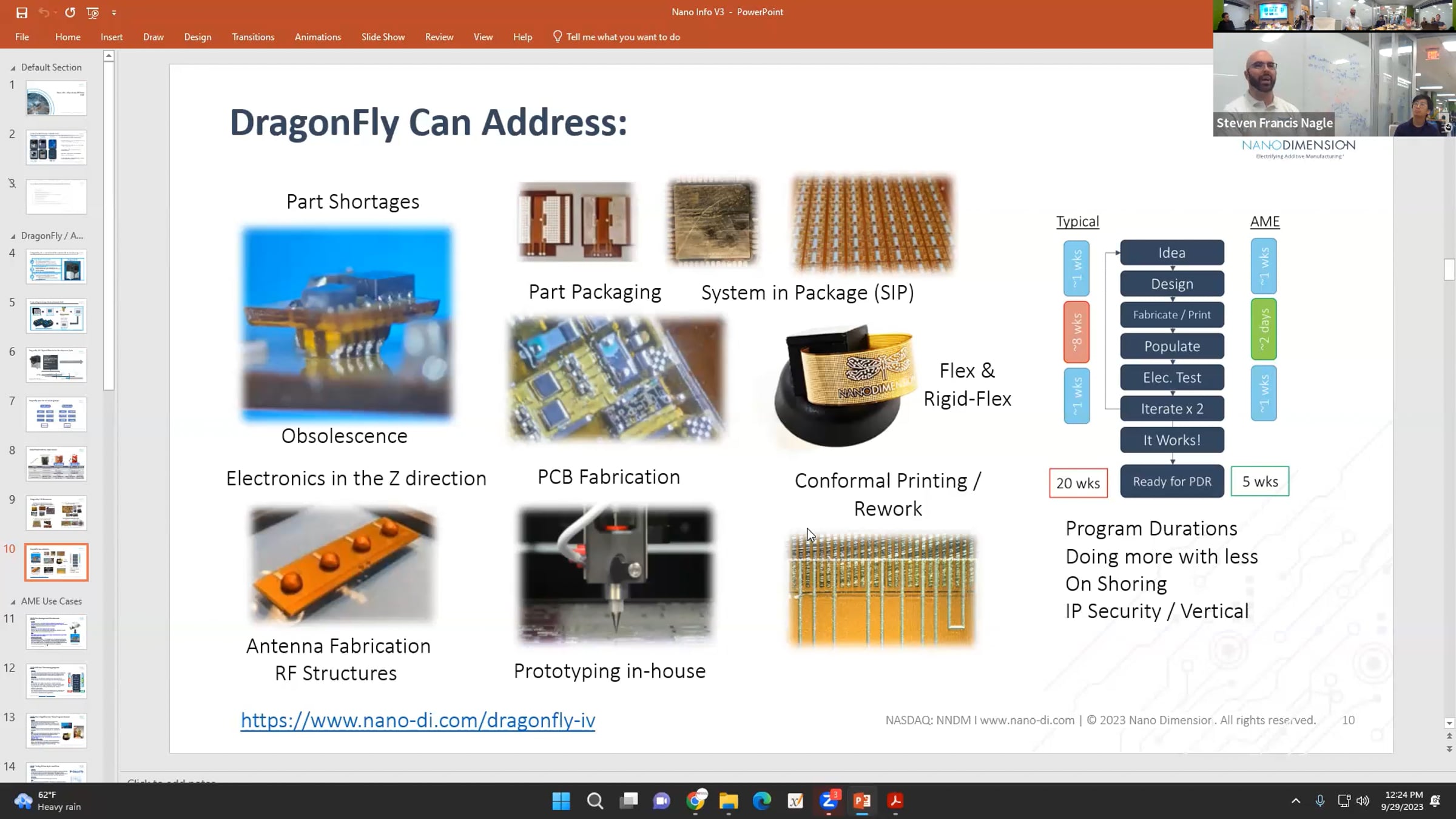The image size is (1456, 819).
Task: Open PowerPoint from the Windows taskbar
Action: [862, 801]
